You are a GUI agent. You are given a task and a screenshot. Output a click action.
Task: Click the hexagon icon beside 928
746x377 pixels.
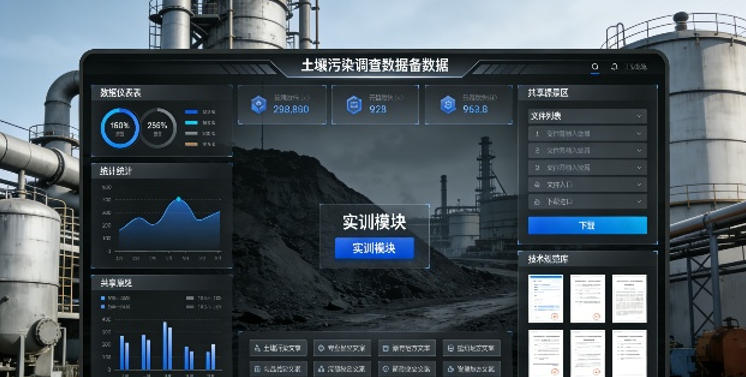[x=354, y=105]
